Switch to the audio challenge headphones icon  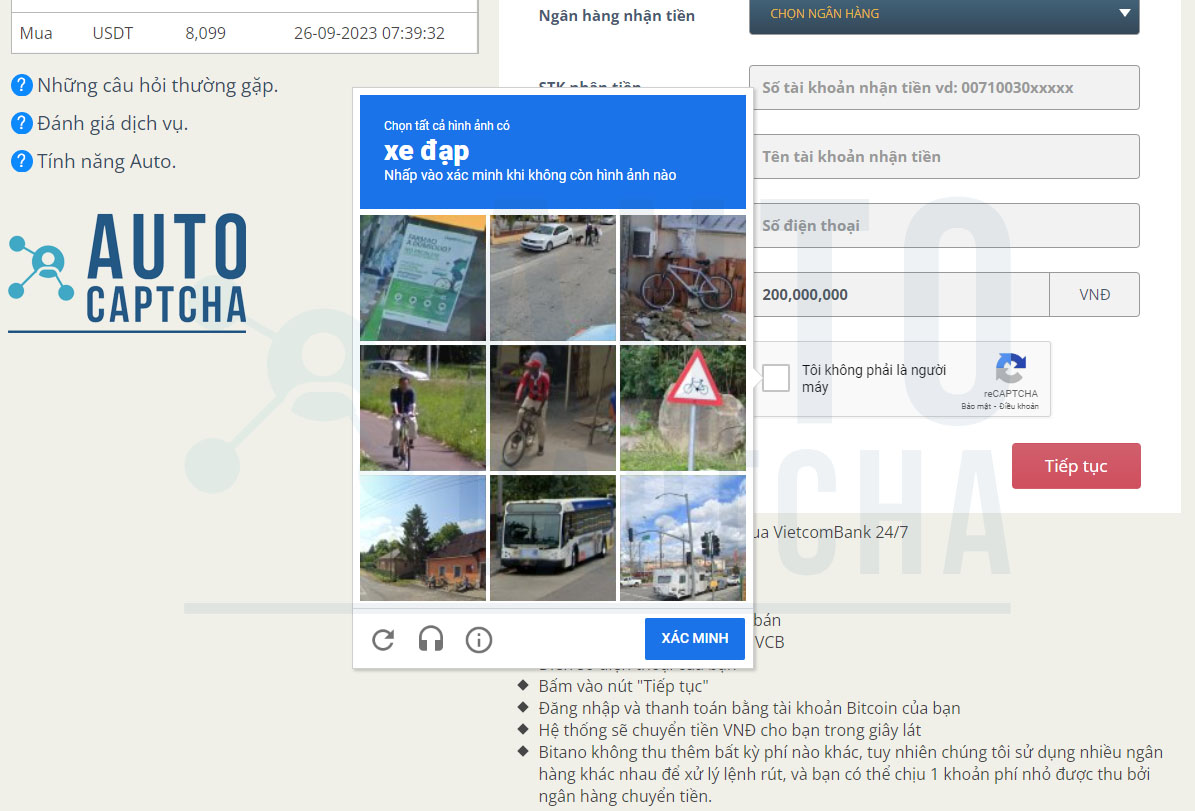431,639
